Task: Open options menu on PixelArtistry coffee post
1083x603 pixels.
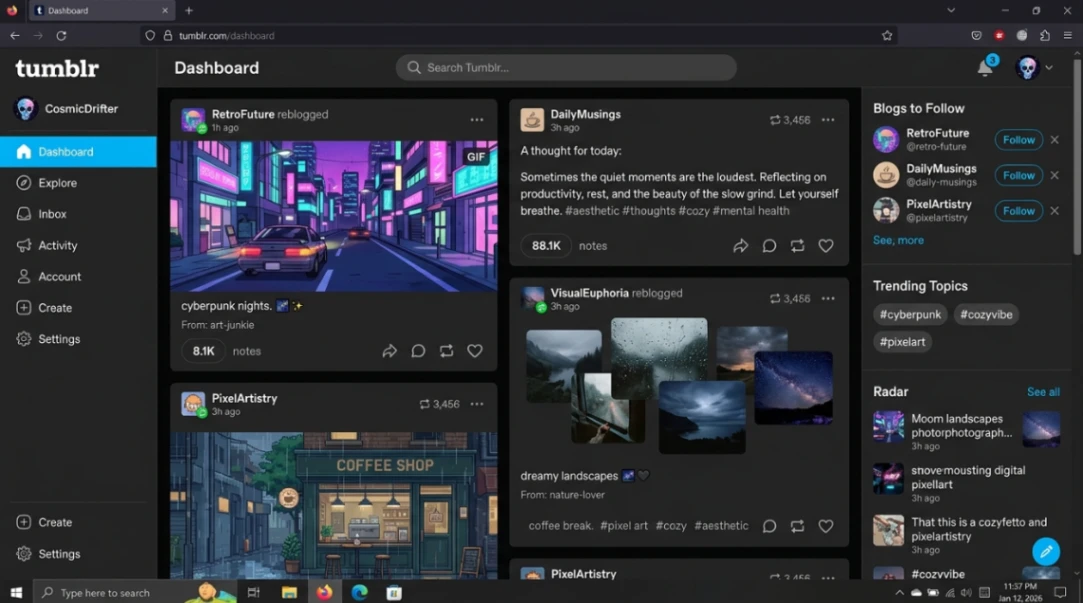Action: coord(477,404)
